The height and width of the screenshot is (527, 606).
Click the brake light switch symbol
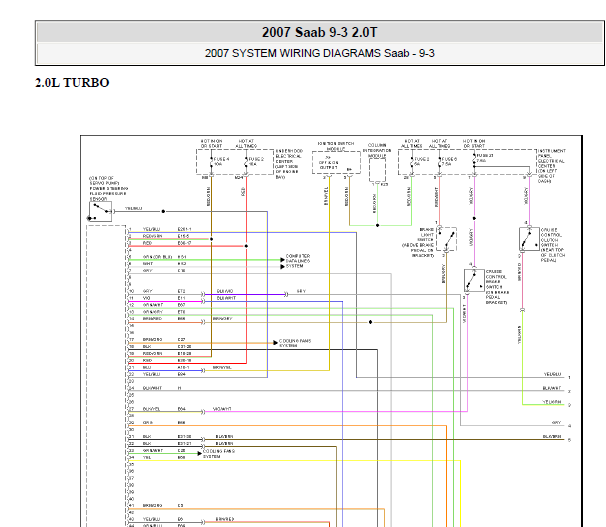[x=446, y=239]
